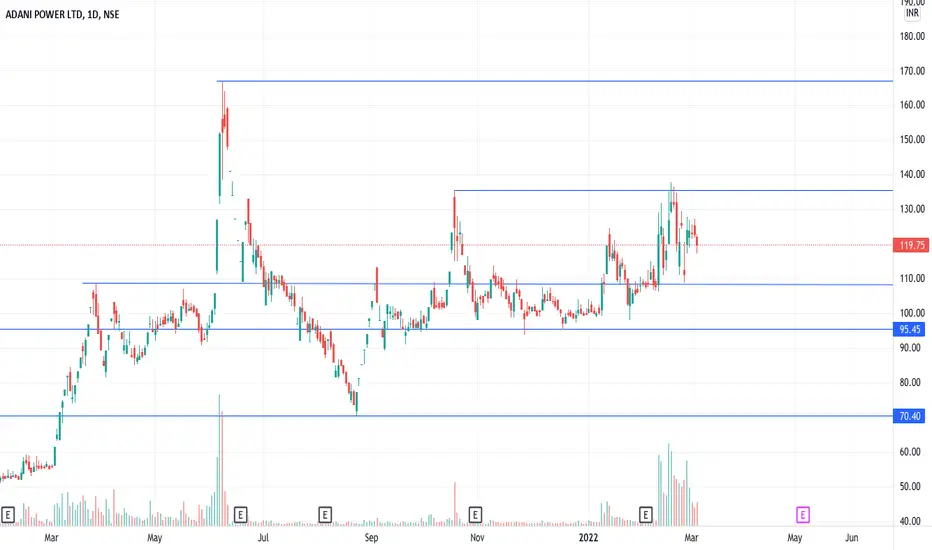
Task: Click the Mar label right after 2022
Action: 691,538
